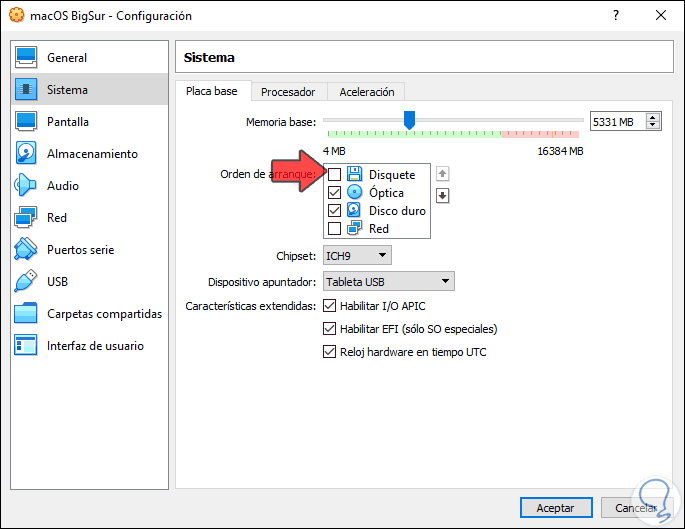The width and height of the screenshot is (685, 529).
Task: Select the Audio label in the sidebar
Action: [x=63, y=186]
